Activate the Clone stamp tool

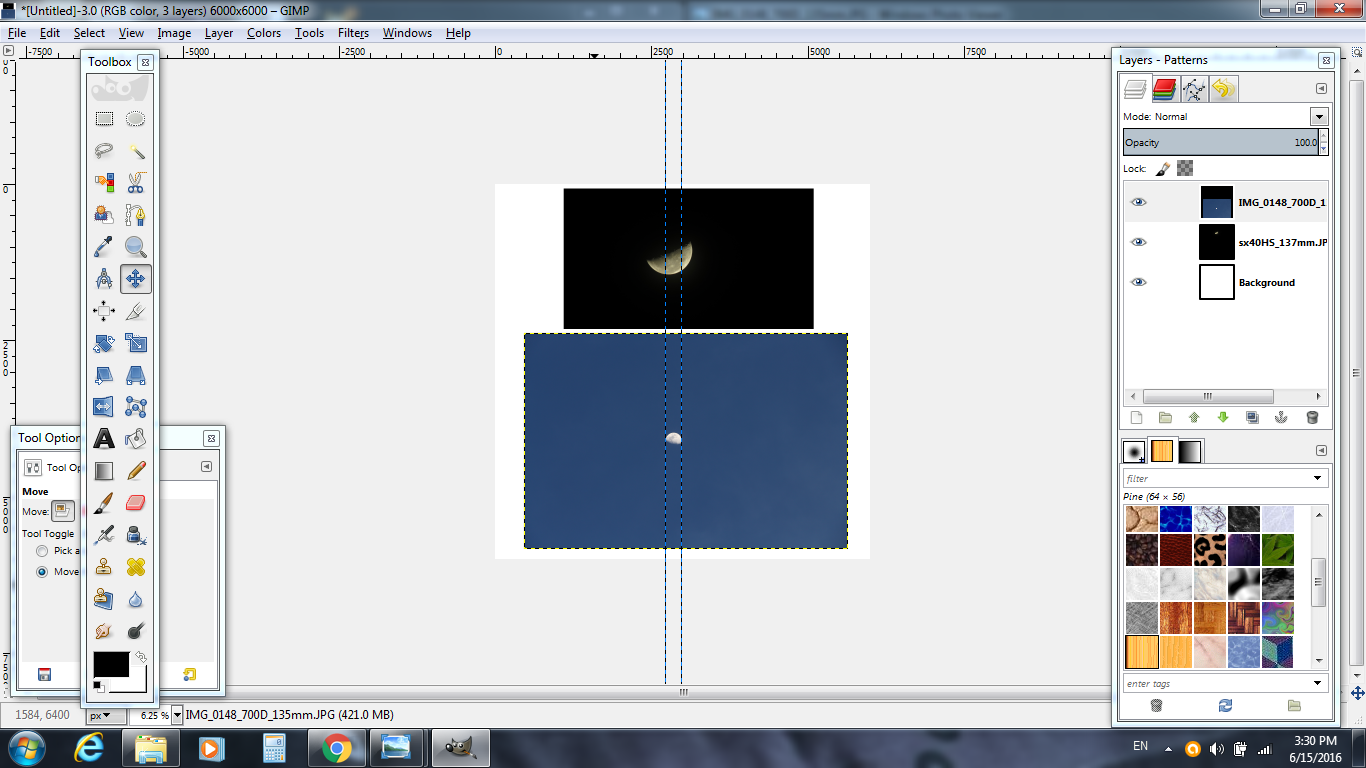[104, 567]
